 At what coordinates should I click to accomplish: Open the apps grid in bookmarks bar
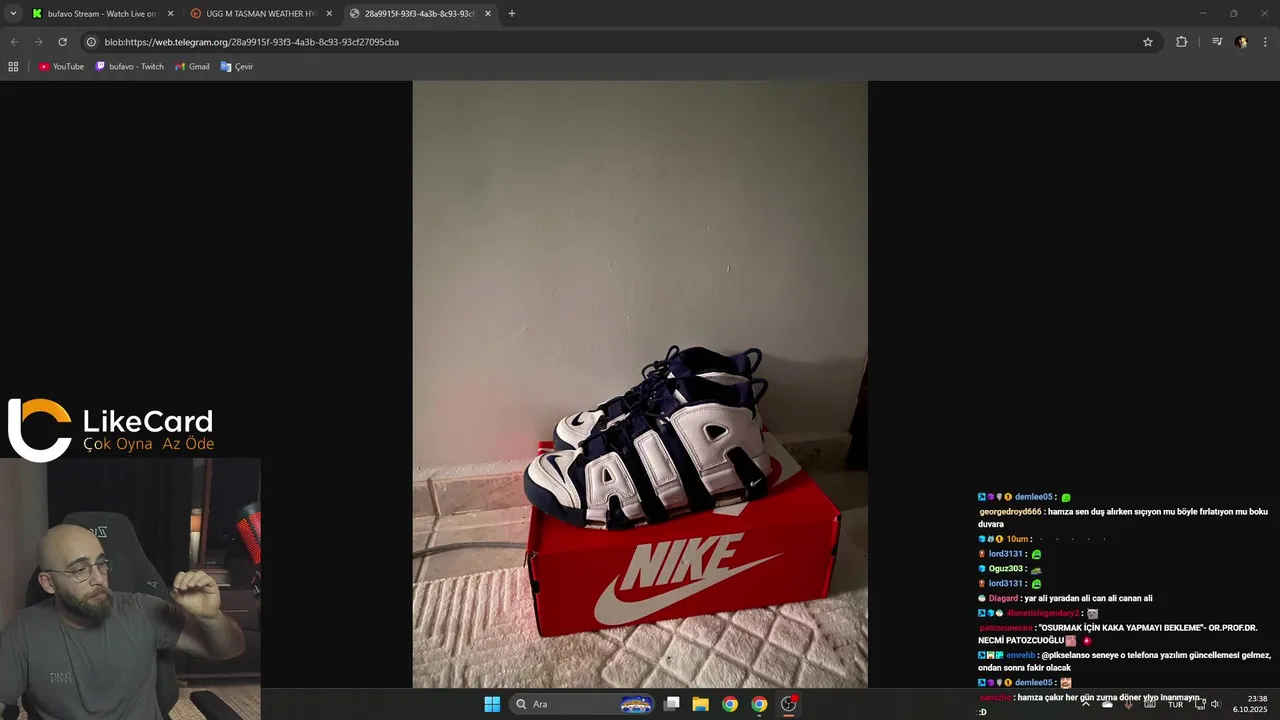[x=13, y=67]
